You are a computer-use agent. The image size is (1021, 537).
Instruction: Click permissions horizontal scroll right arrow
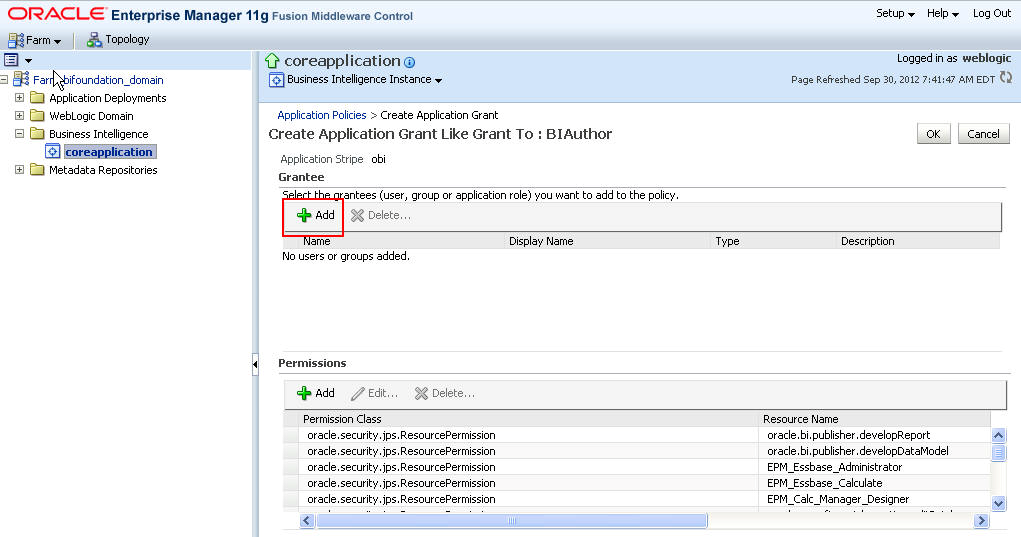click(981, 521)
